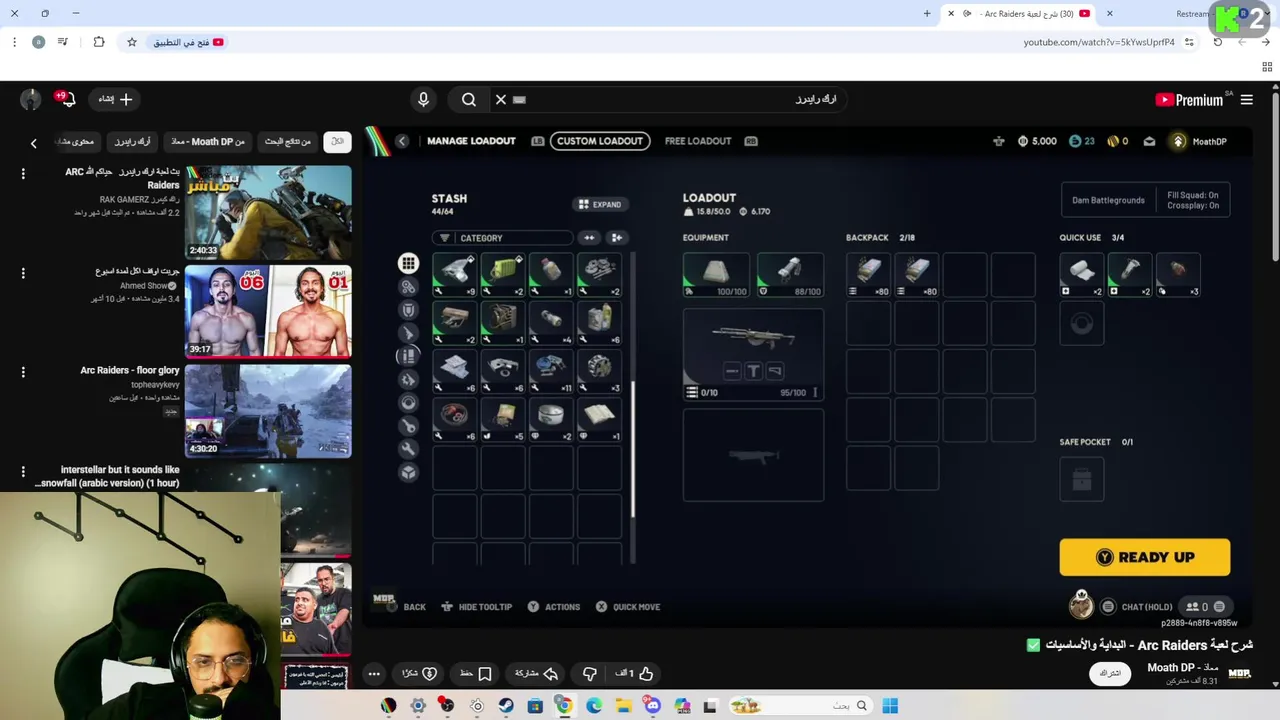Click the stash auto-arrange icon beside sort arrows
Image resolution: width=1280 pixels, height=720 pixels.
[x=617, y=238]
